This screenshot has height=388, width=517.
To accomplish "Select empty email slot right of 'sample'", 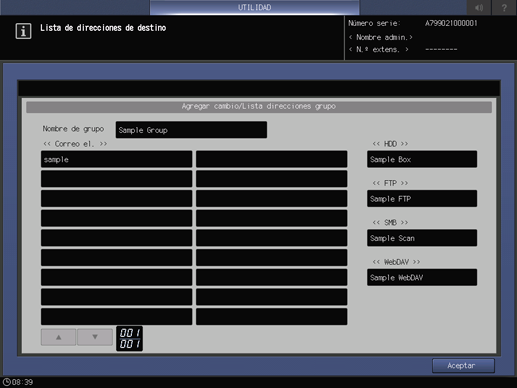I will click(272, 159).
